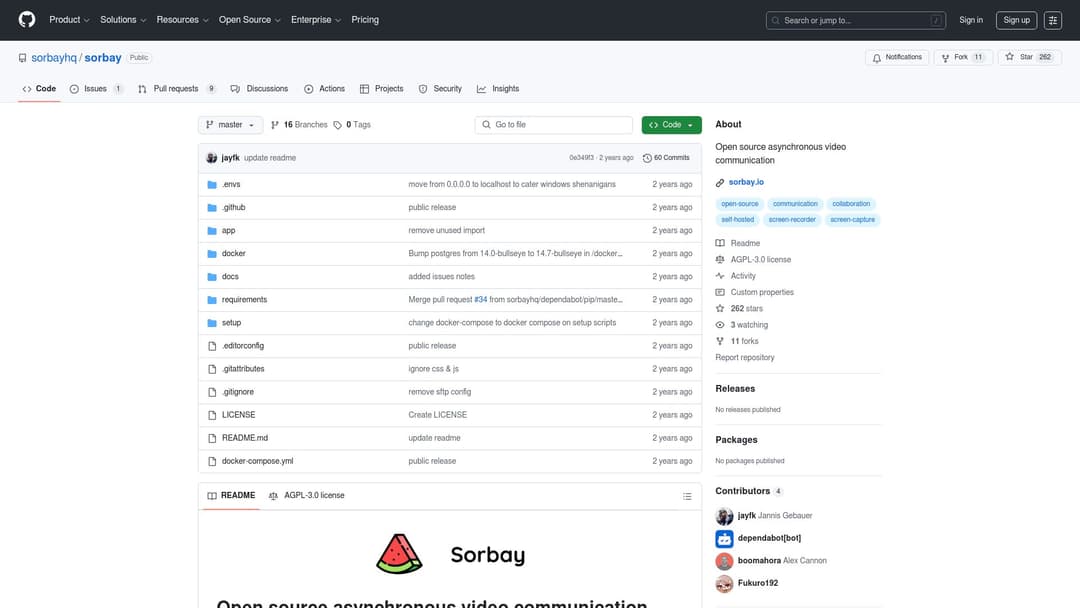Expand the Solutions menu

[x=123, y=20]
